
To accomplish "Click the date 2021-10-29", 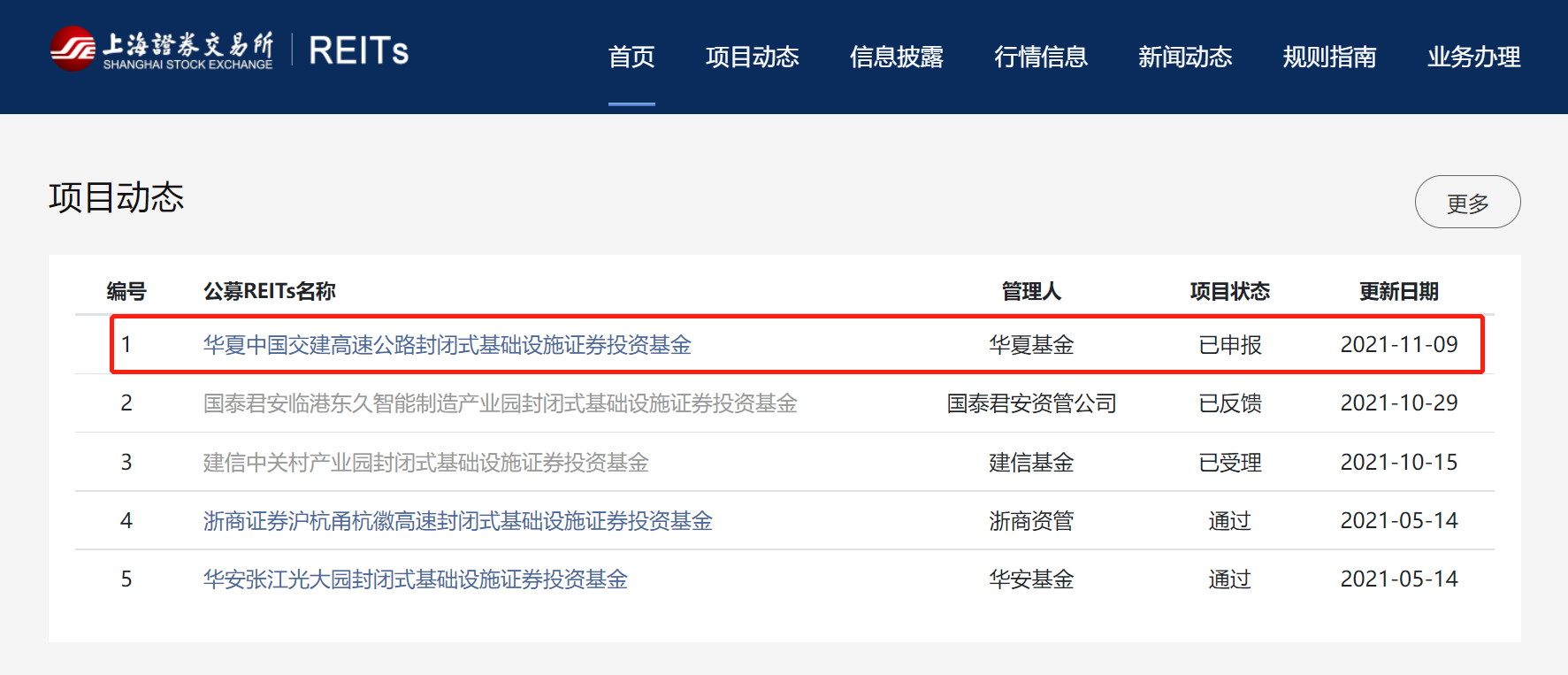I will pos(1399,403).
